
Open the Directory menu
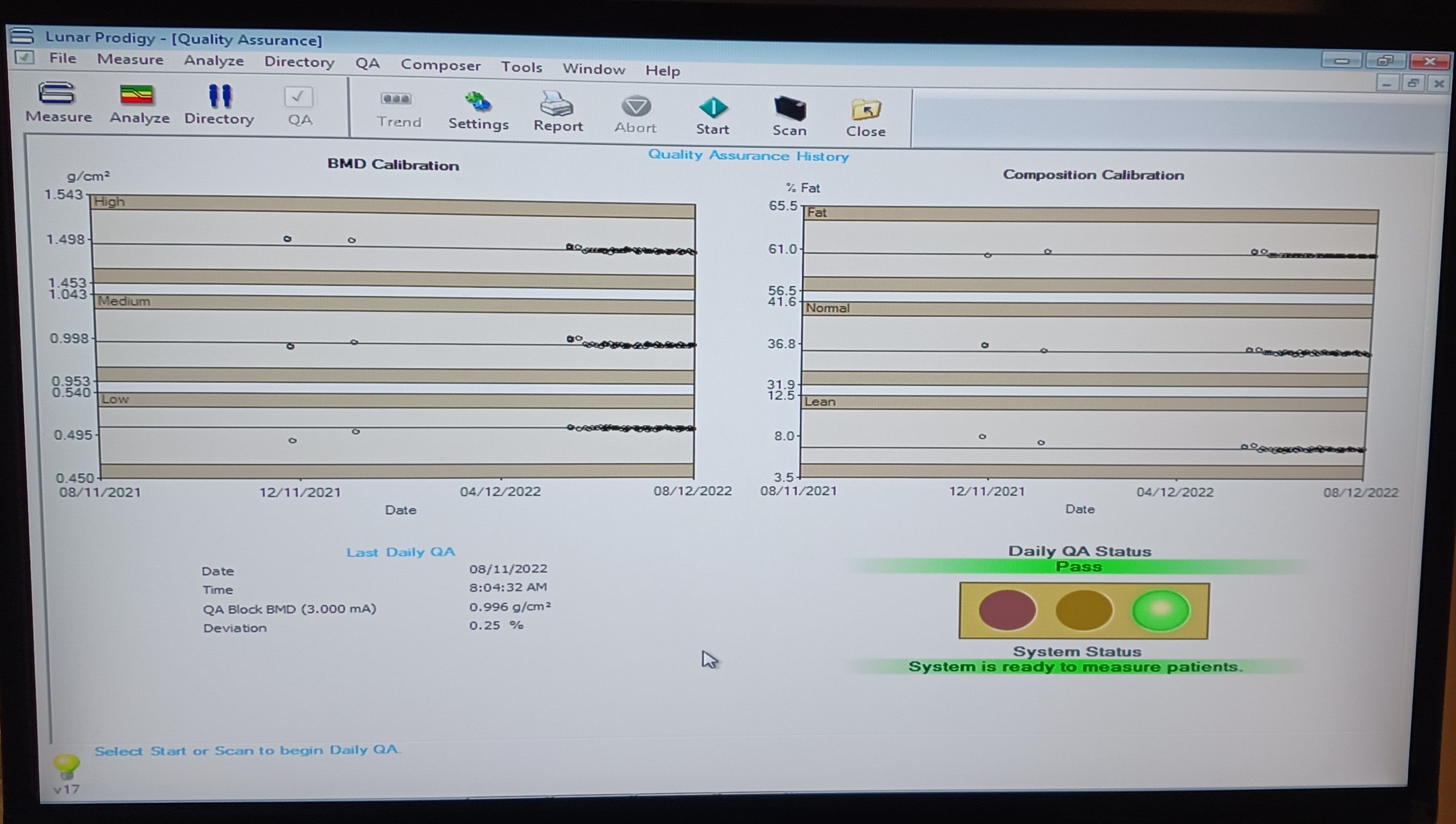299,62
